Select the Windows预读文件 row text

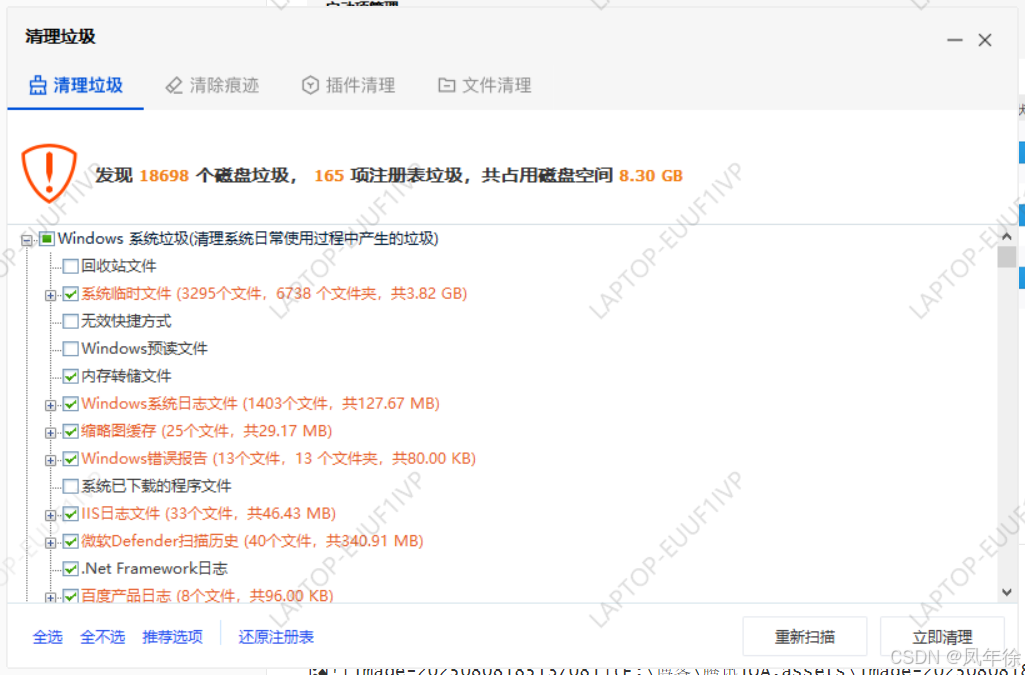[x=144, y=349]
